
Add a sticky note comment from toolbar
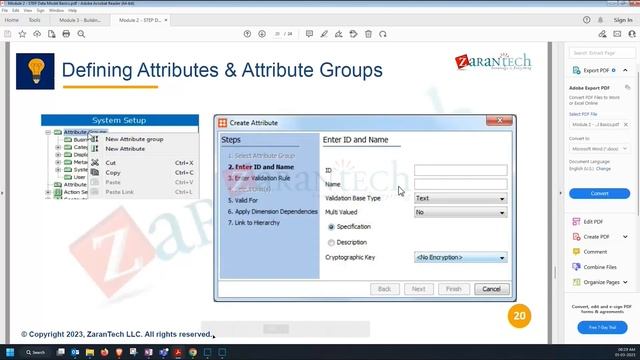[x=309, y=34]
